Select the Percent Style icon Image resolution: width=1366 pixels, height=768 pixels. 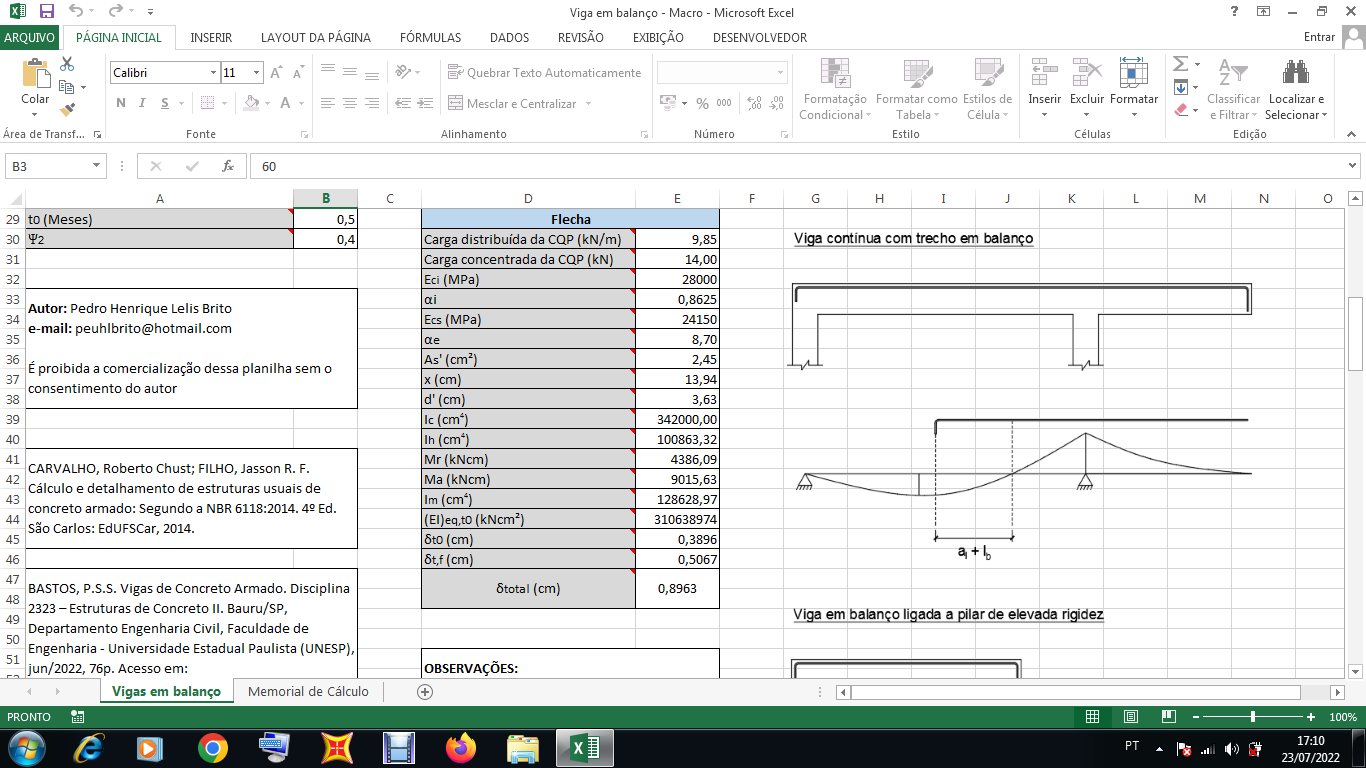point(702,103)
